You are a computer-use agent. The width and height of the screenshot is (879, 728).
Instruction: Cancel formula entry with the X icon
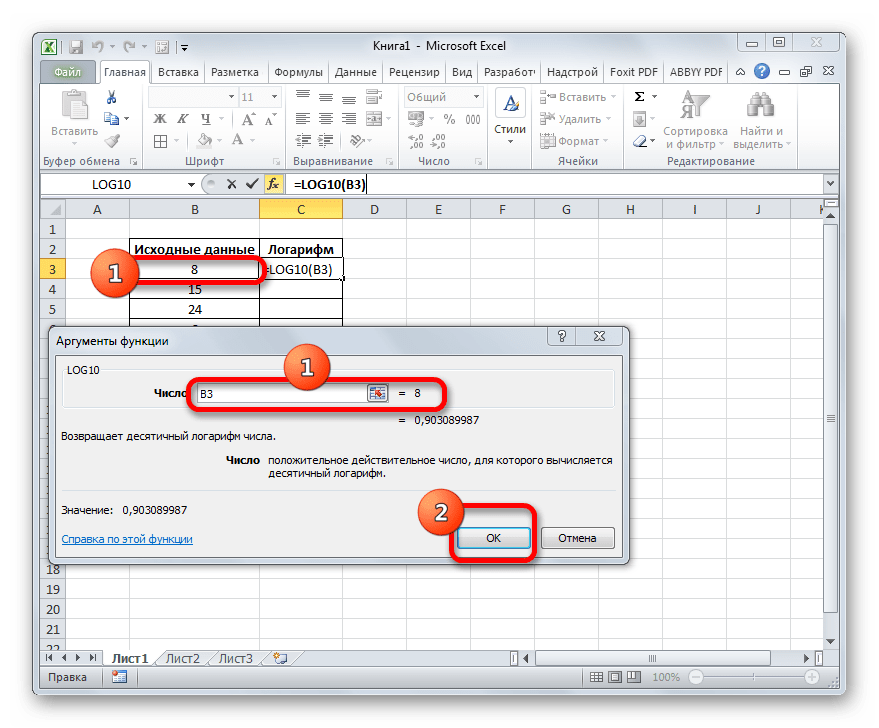click(x=231, y=184)
